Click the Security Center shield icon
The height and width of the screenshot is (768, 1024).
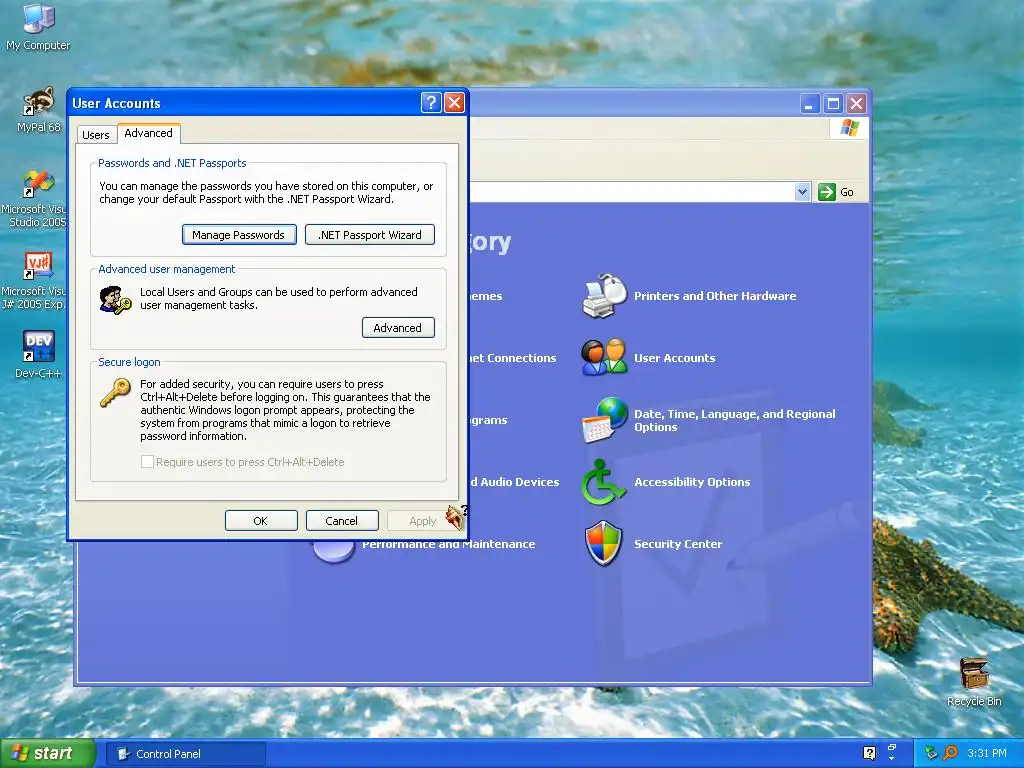(603, 543)
